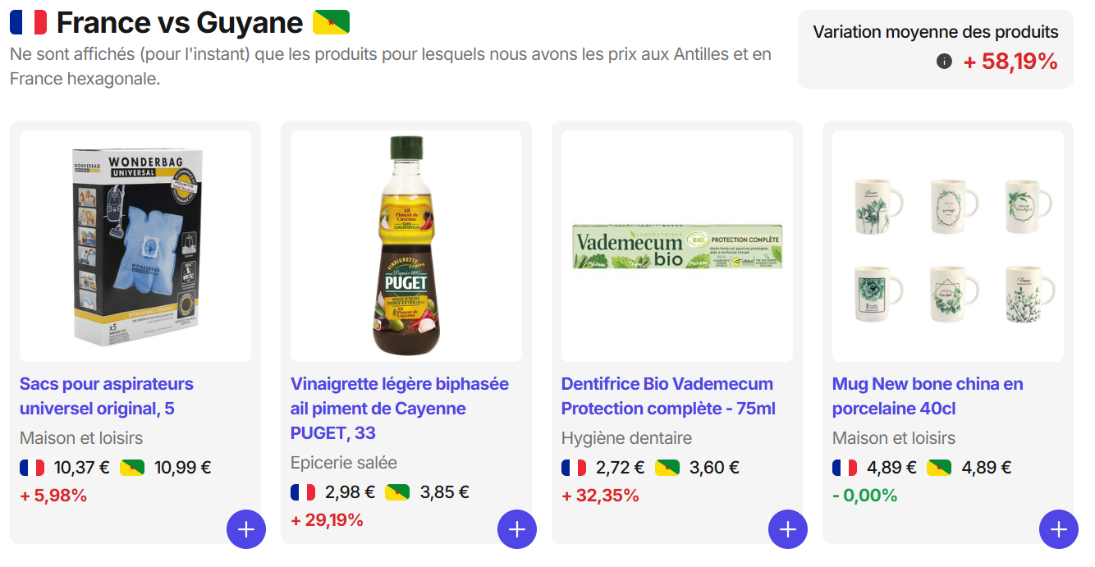1095x567 pixels.
Task: Open Sacs pour aspirateurs universel original link
Action: click(x=106, y=396)
